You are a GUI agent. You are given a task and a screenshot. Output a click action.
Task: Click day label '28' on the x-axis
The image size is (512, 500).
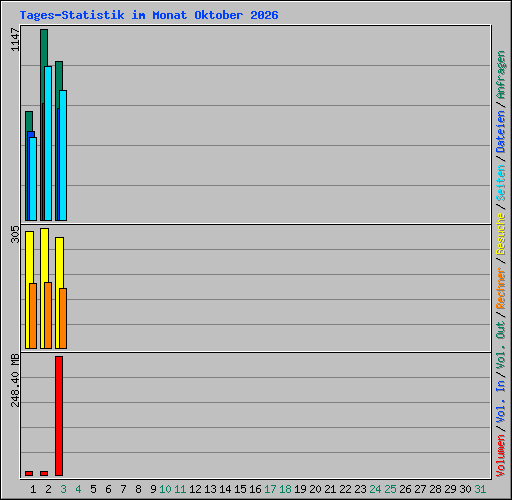pos(435,489)
